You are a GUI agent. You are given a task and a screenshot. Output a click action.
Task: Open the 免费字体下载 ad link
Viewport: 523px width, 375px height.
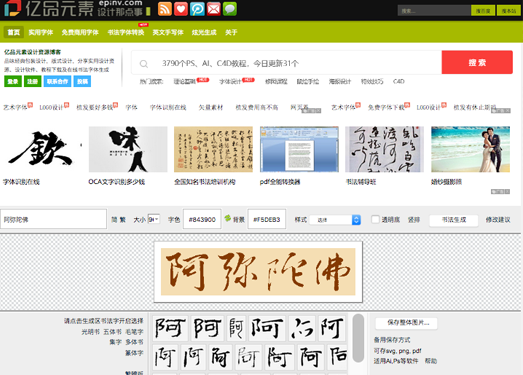coord(386,107)
